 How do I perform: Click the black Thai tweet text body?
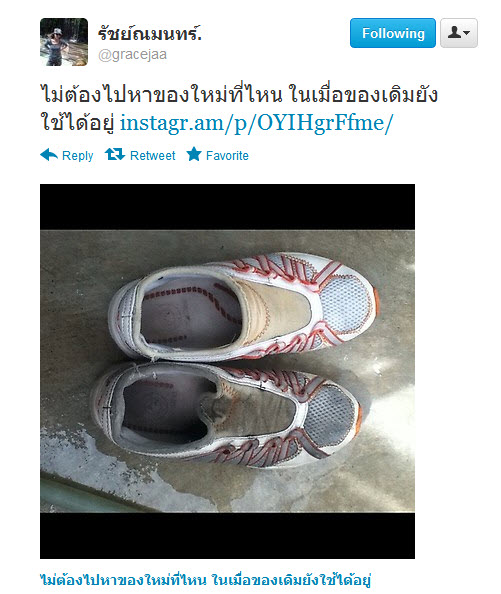(239, 108)
